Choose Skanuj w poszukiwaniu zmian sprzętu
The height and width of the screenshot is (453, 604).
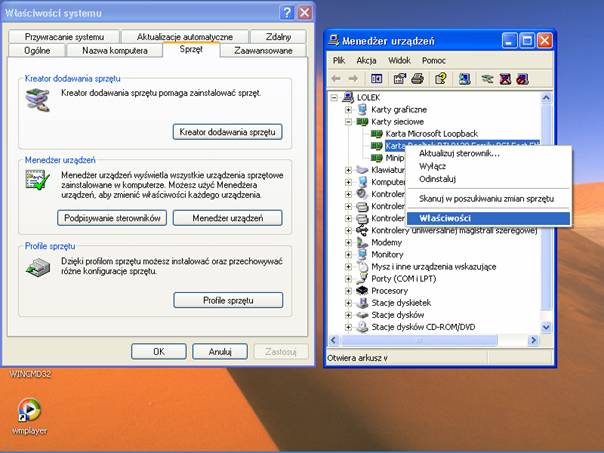(x=488, y=199)
